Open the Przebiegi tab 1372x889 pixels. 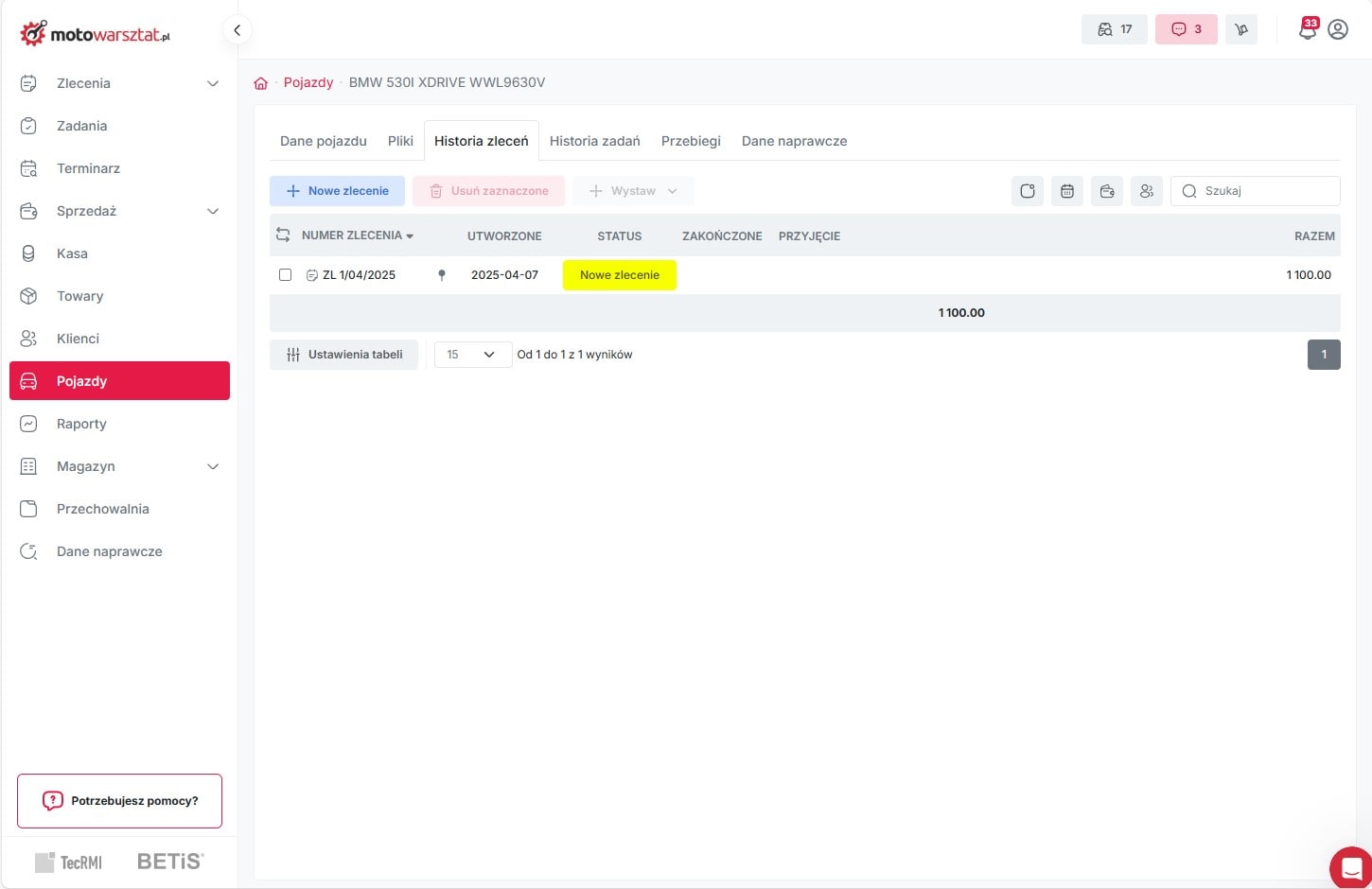point(691,141)
